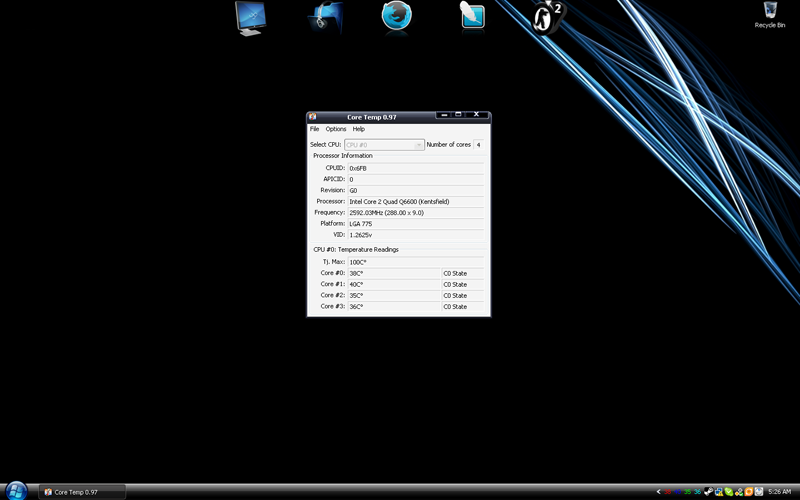Minimize the Core Temp window
This screenshot has width=800, height=500.
pyautogui.click(x=444, y=116)
